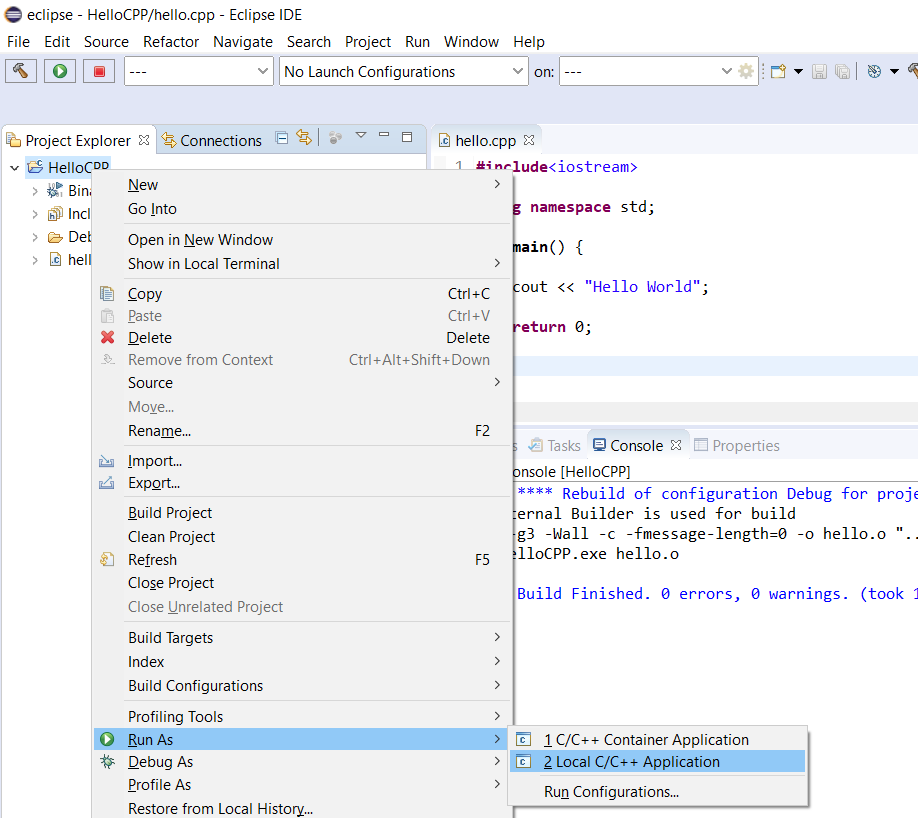Screen dimensions: 918x818
Task: Click the Copy icon in context menu
Action: (x=107, y=293)
